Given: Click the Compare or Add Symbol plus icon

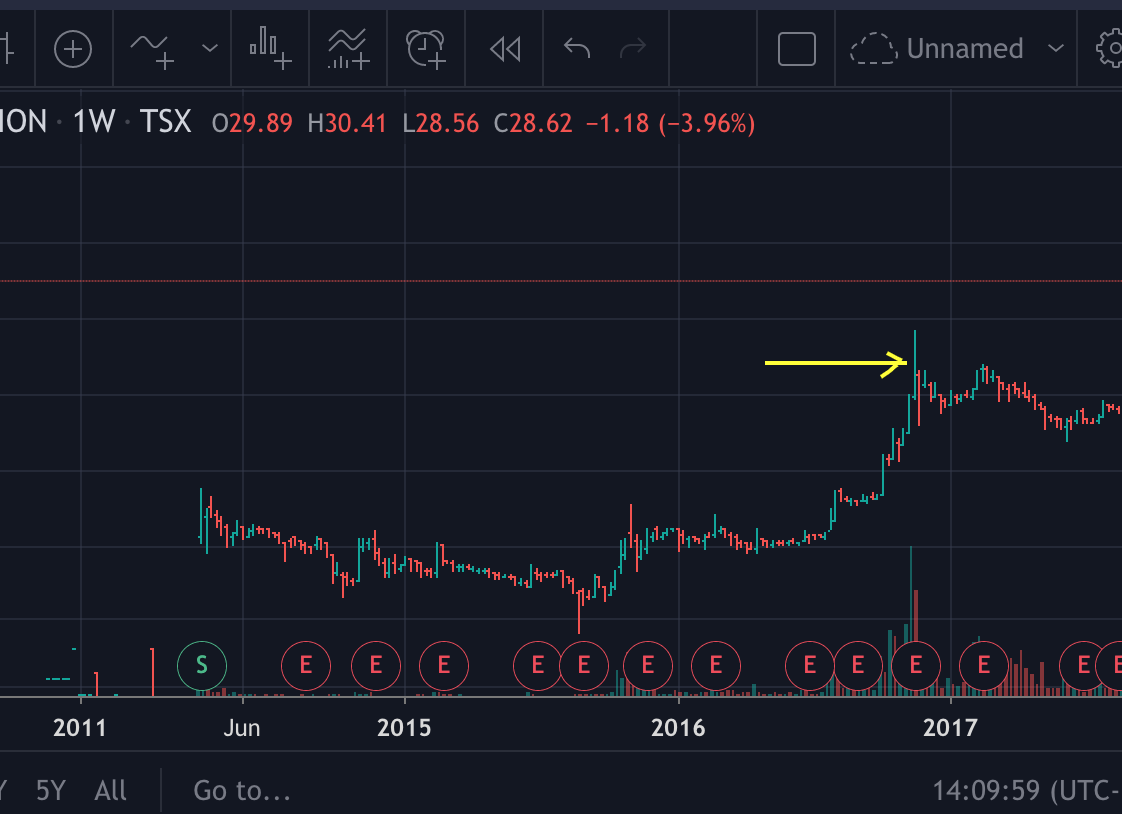Looking at the screenshot, I should pos(73,49).
